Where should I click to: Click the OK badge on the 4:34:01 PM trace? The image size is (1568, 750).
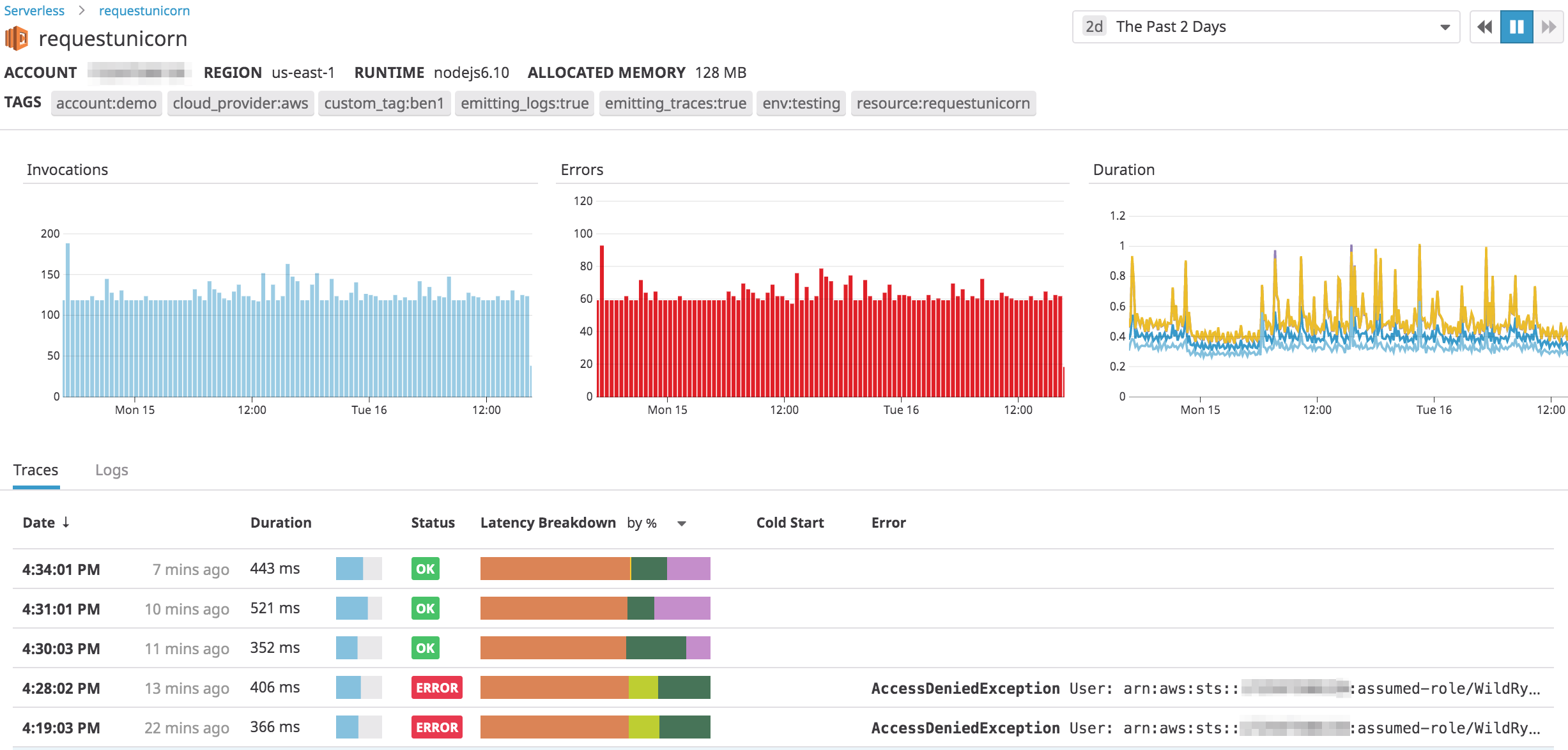(x=424, y=569)
